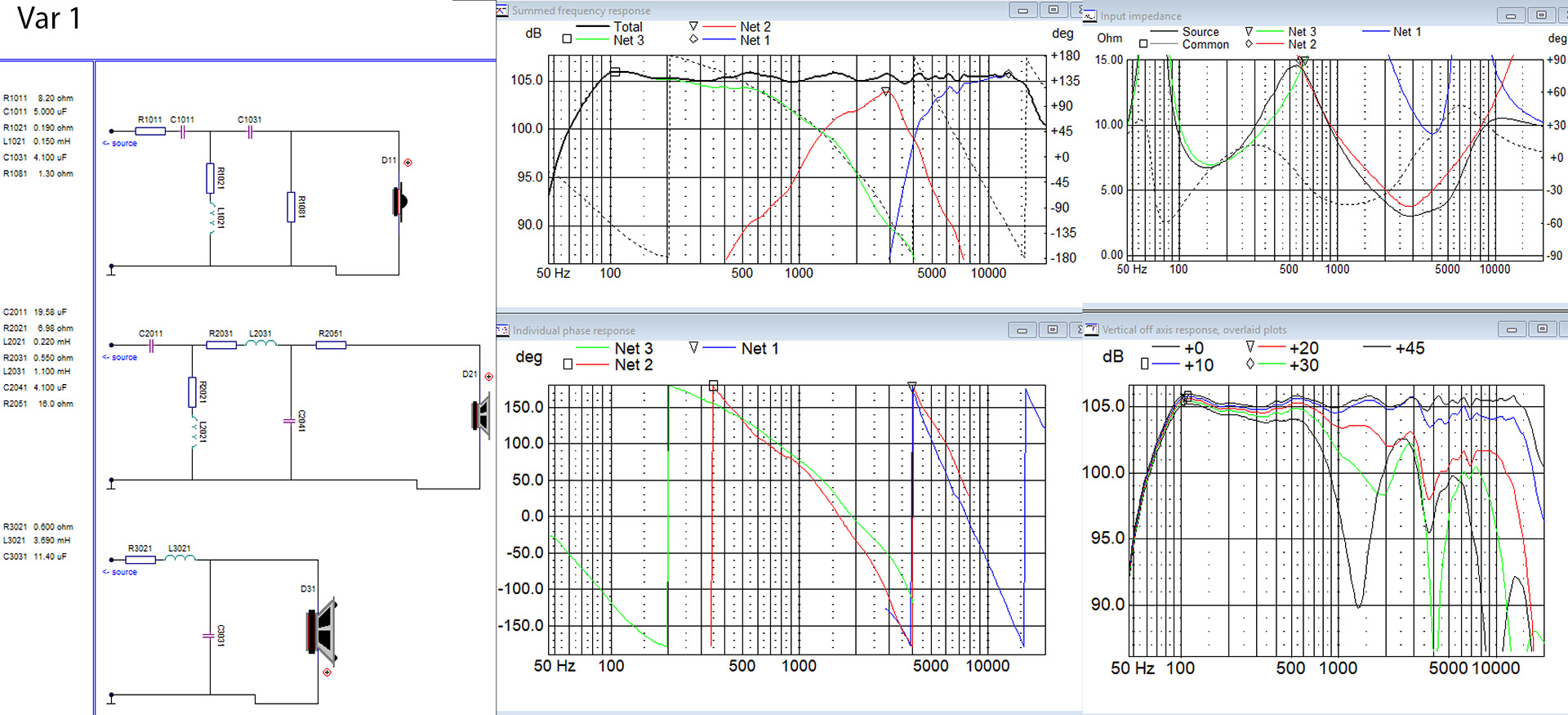Toggle square marker beside Net 3 in Summed response legend

tap(567, 39)
